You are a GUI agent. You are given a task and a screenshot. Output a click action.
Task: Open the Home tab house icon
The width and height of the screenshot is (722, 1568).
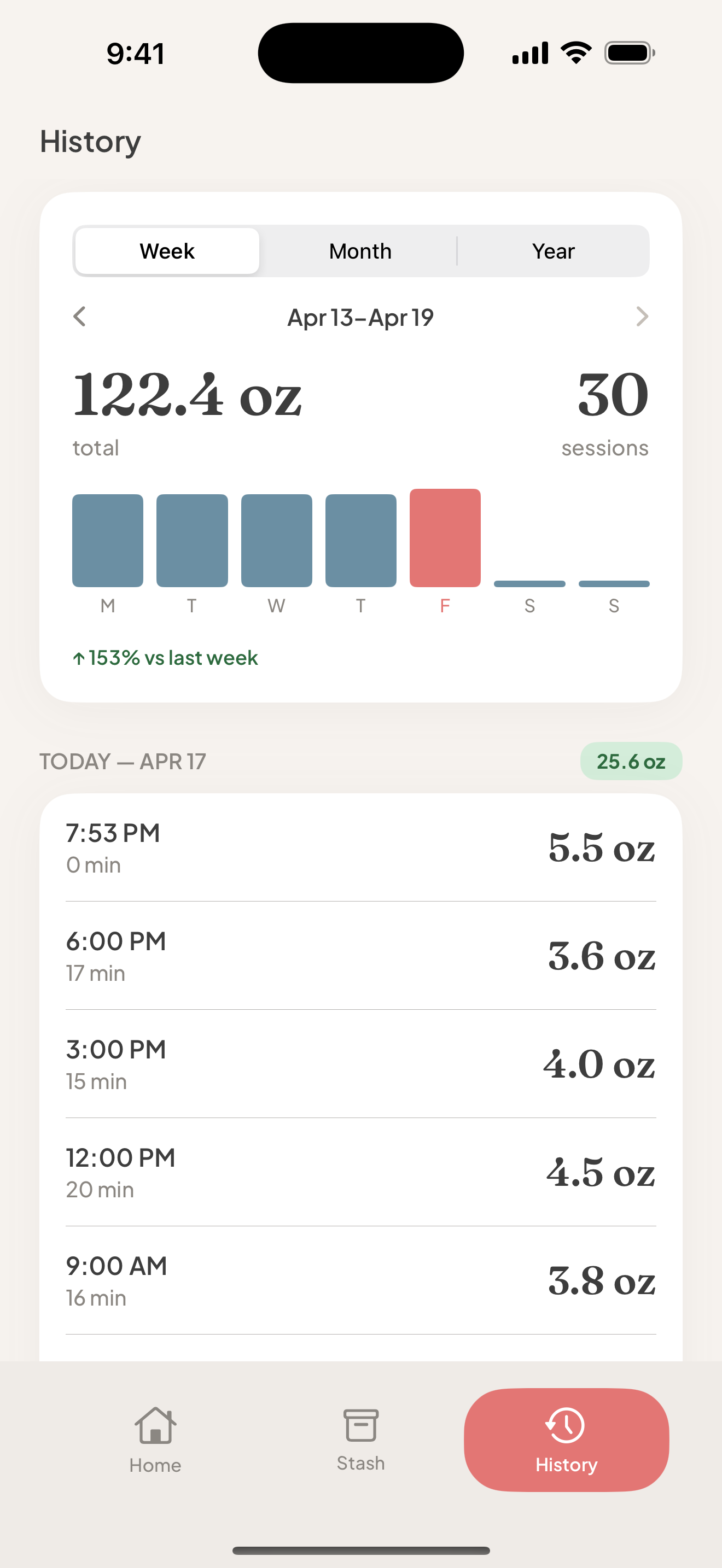(155, 1425)
